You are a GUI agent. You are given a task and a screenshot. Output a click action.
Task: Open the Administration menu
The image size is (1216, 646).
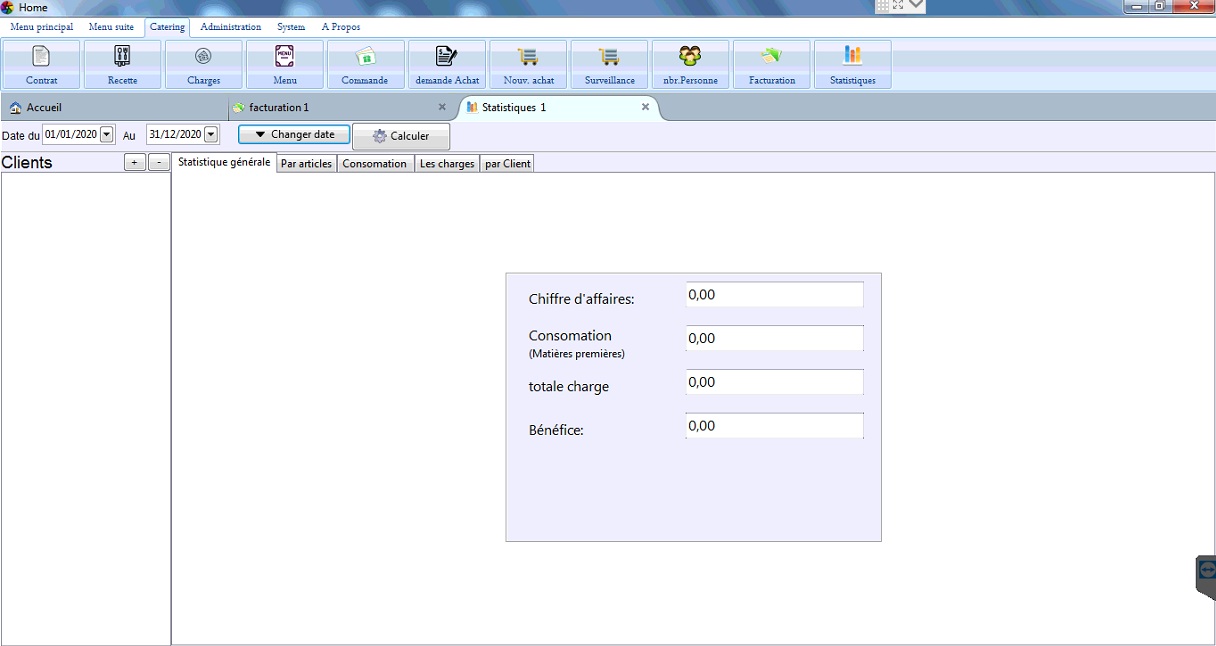tap(230, 27)
